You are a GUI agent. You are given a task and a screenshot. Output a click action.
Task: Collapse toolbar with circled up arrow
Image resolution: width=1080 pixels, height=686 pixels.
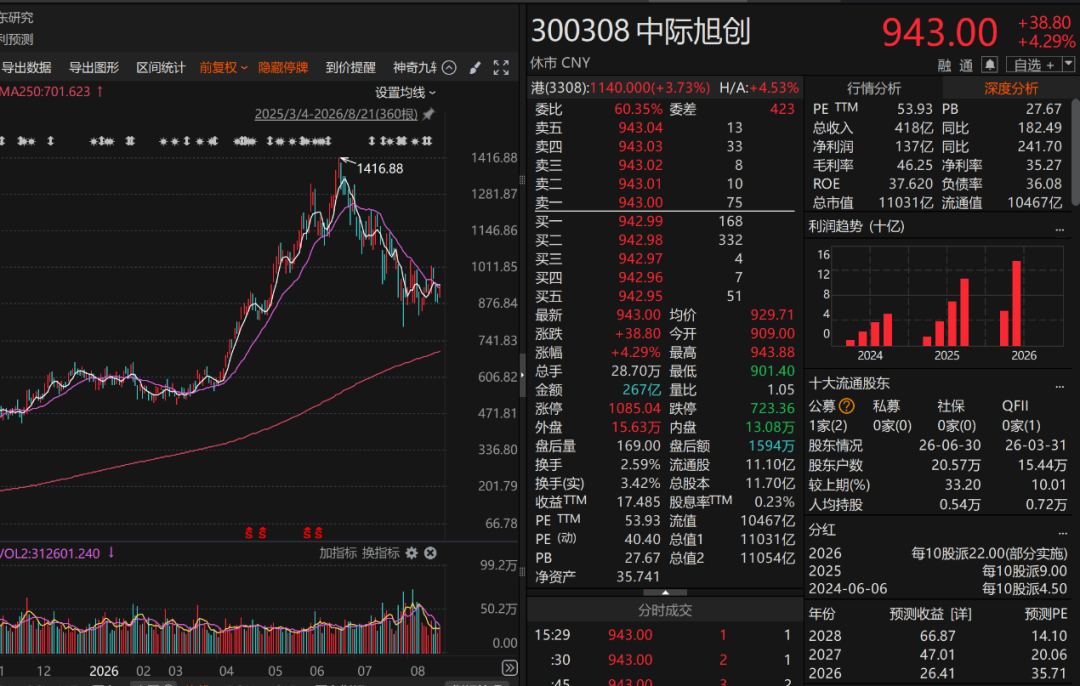pyautogui.click(x=449, y=67)
